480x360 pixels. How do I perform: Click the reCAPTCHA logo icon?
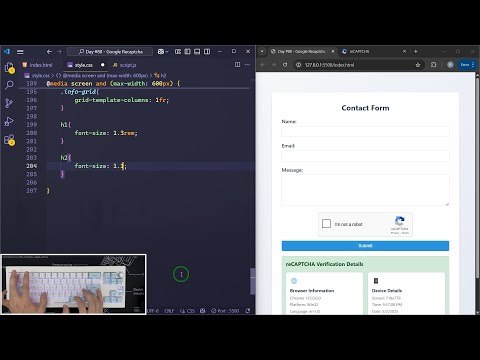tap(400, 221)
